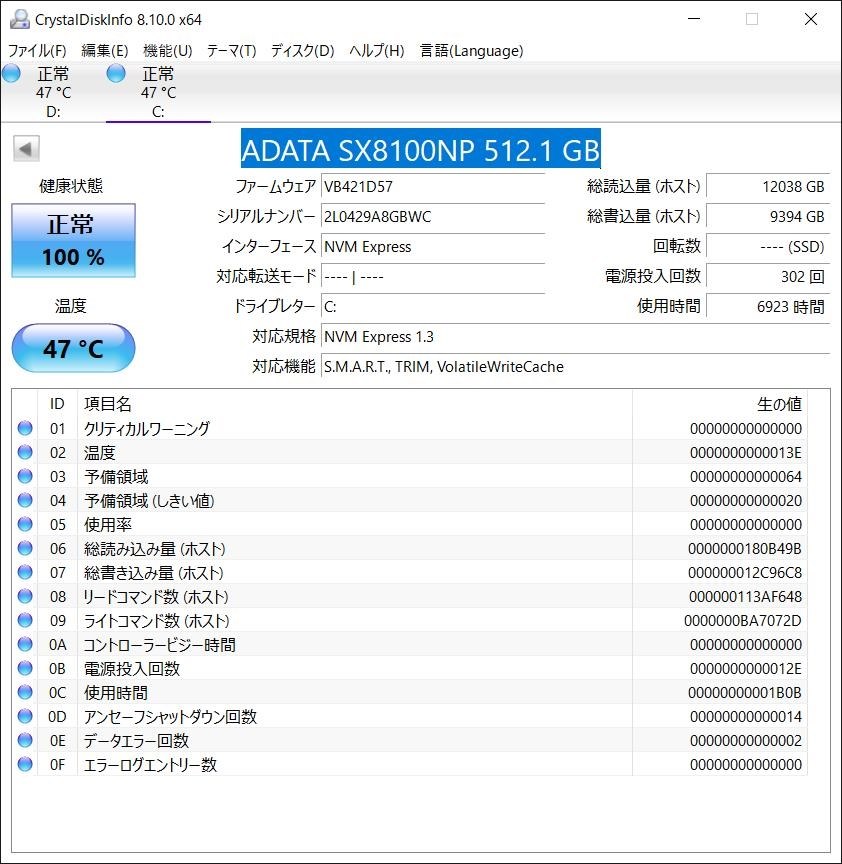The image size is (842, 864).
Task: Click status orb for attribute 06 総読み込み量
Action: 25,548
